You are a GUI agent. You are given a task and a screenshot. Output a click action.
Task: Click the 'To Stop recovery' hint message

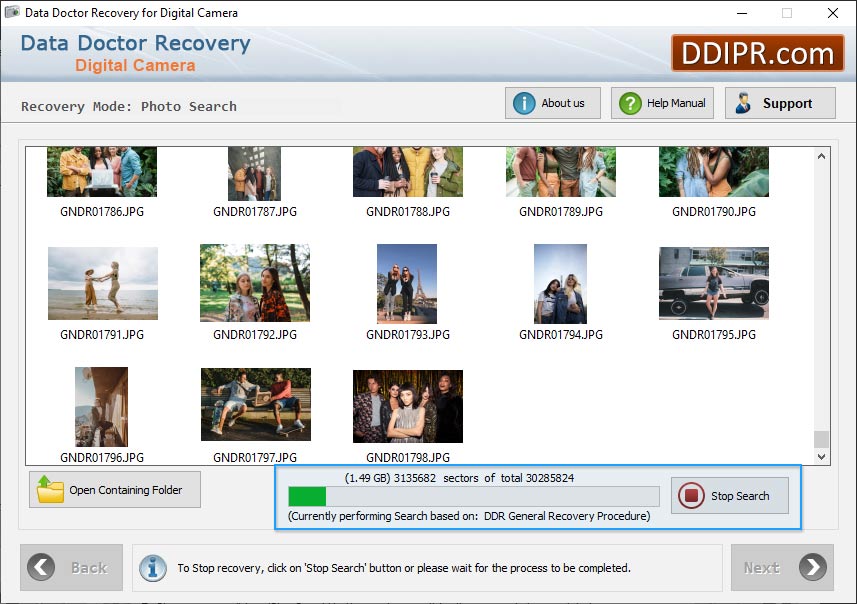click(404, 568)
